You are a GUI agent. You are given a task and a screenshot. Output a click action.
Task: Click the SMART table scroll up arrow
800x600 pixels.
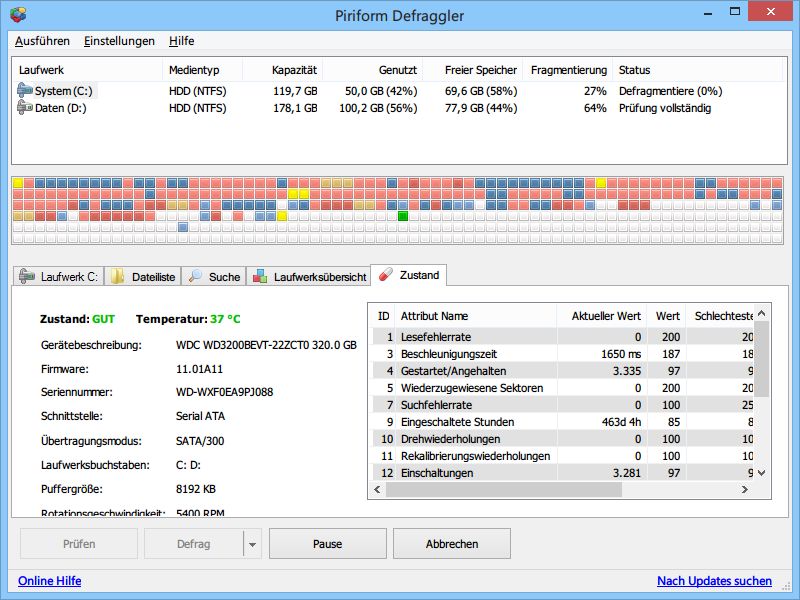[x=762, y=313]
